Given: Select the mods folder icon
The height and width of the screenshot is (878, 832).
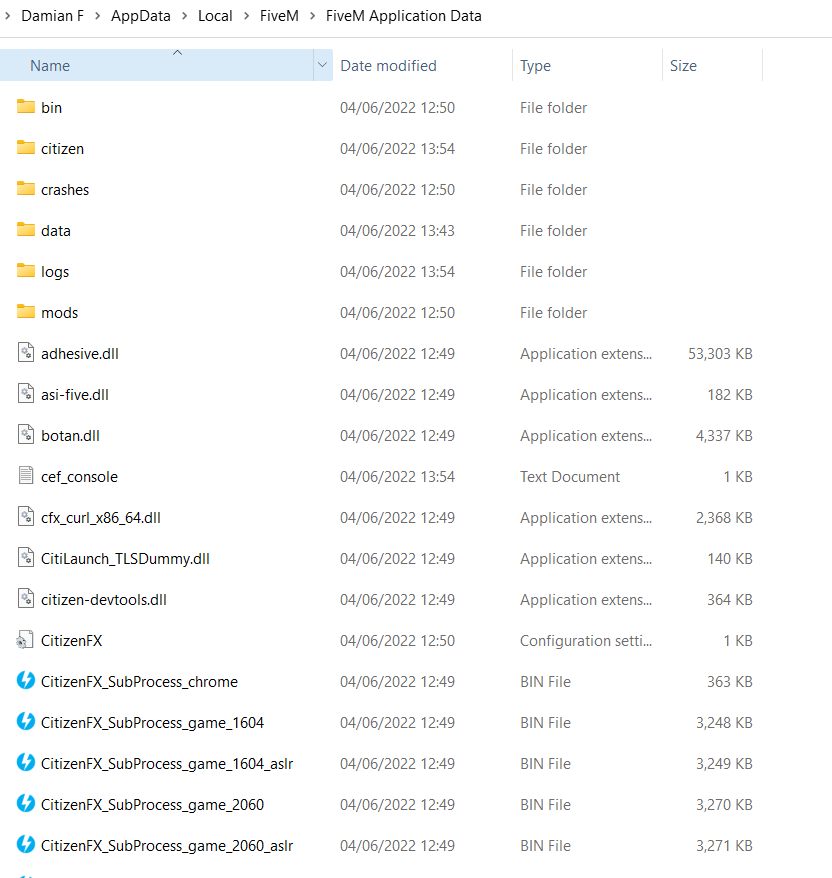Looking at the screenshot, I should [26, 311].
